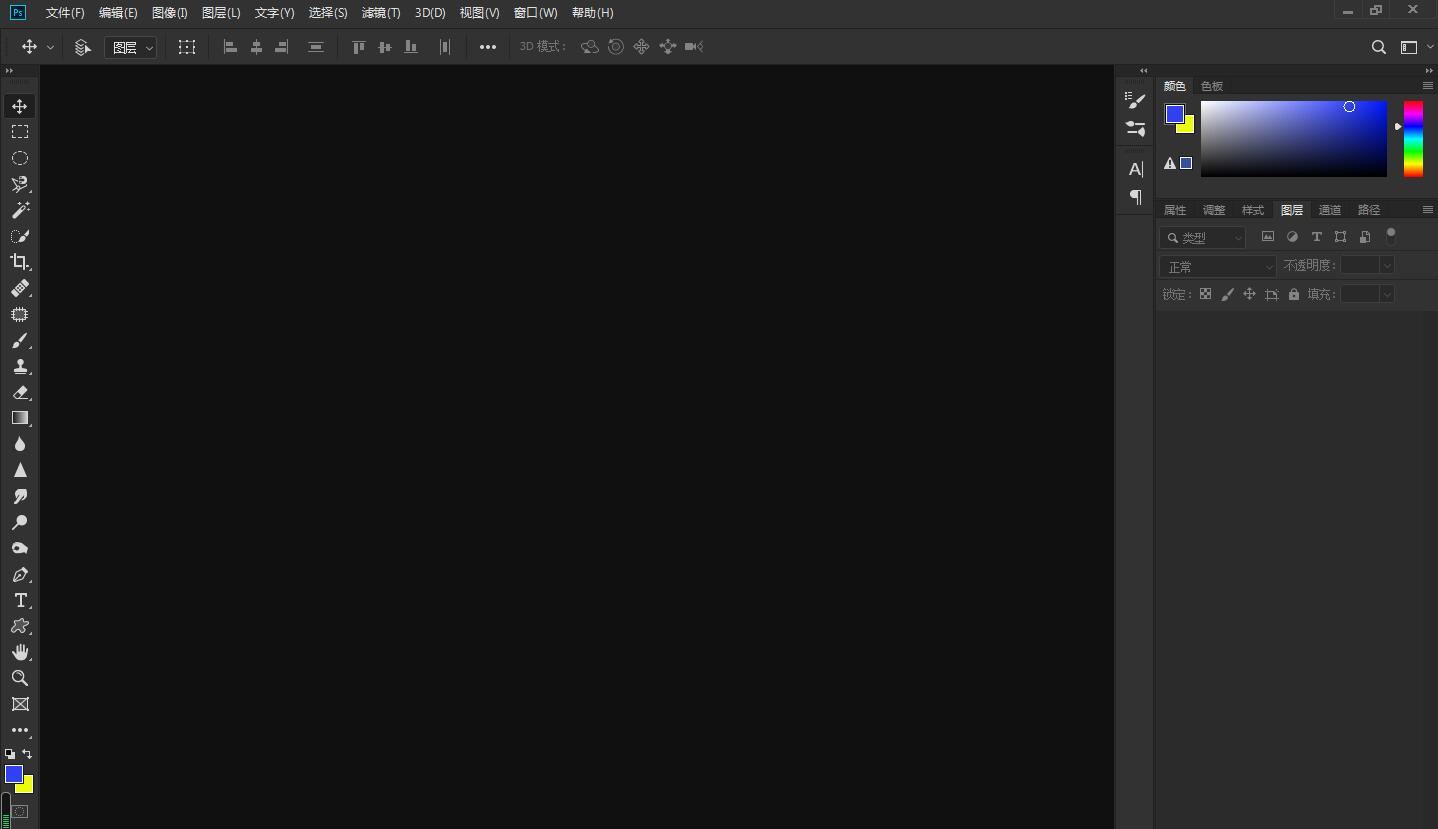The image size is (1438, 829).
Task: Choose the Sharpen triangle tool
Action: click(x=19, y=470)
